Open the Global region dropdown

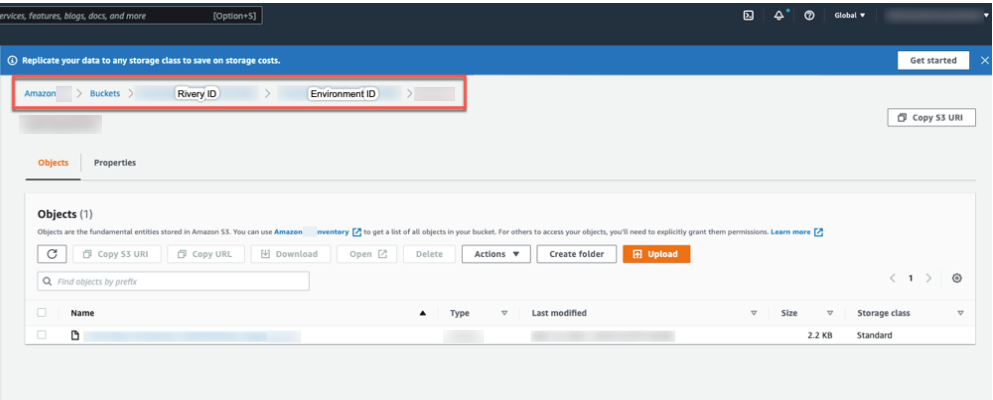850,16
